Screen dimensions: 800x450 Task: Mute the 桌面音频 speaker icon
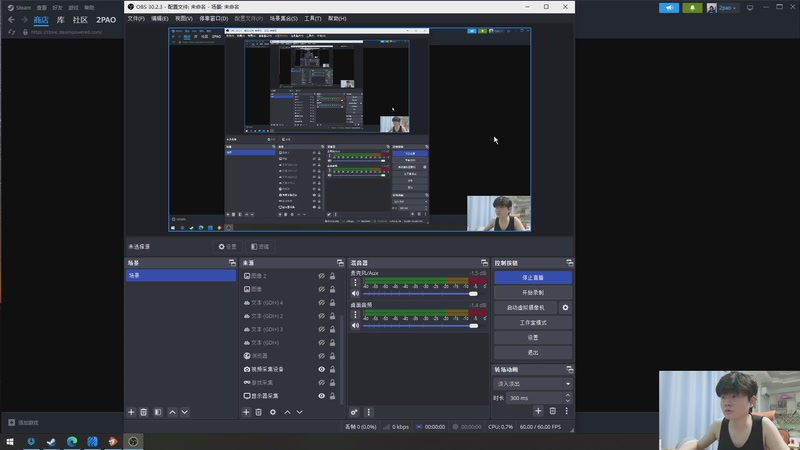[x=356, y=326]
